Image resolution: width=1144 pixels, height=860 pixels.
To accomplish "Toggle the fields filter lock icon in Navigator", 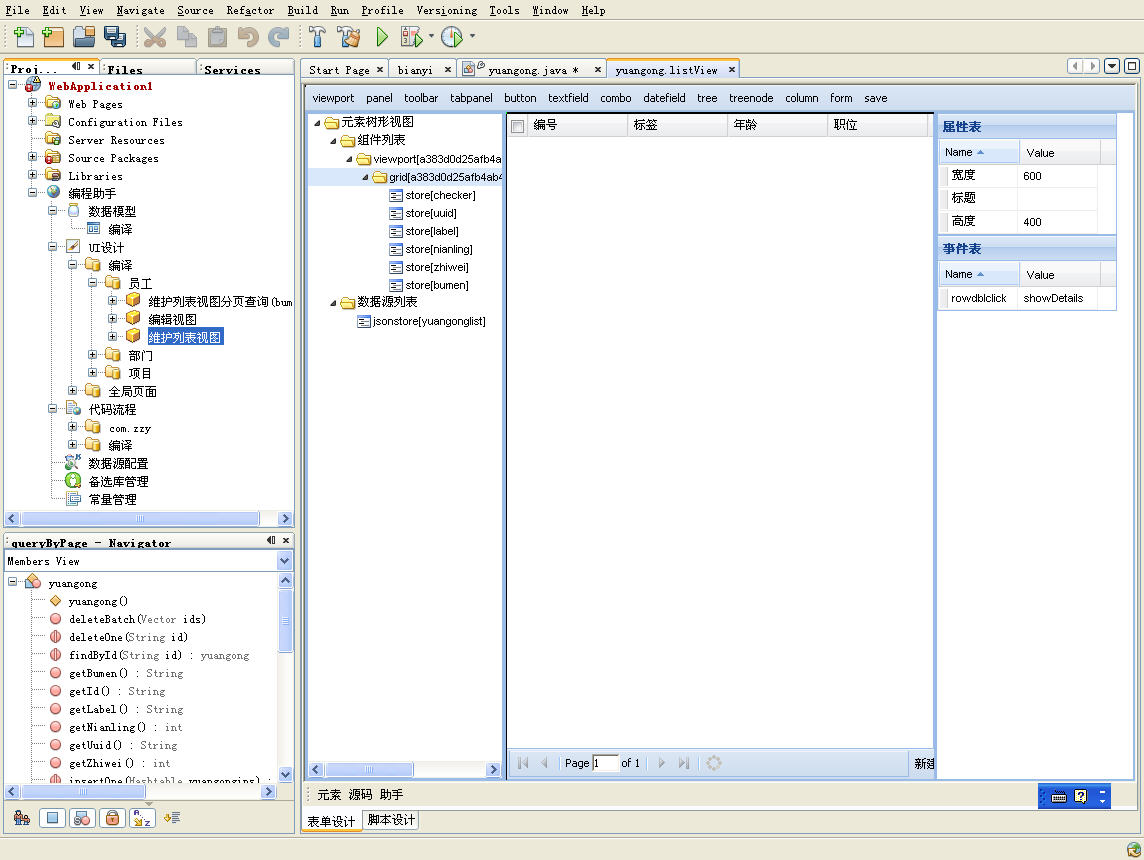I will 110,817.
